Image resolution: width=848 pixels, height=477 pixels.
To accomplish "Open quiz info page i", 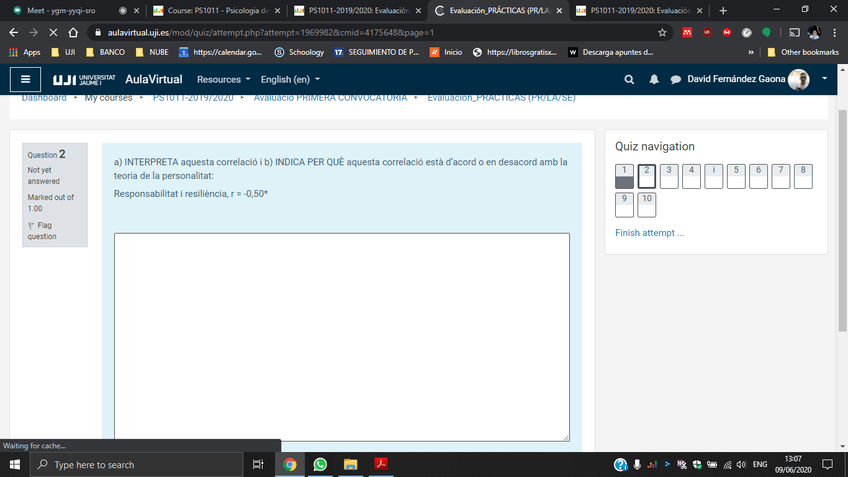I will [x=714, y=176].
